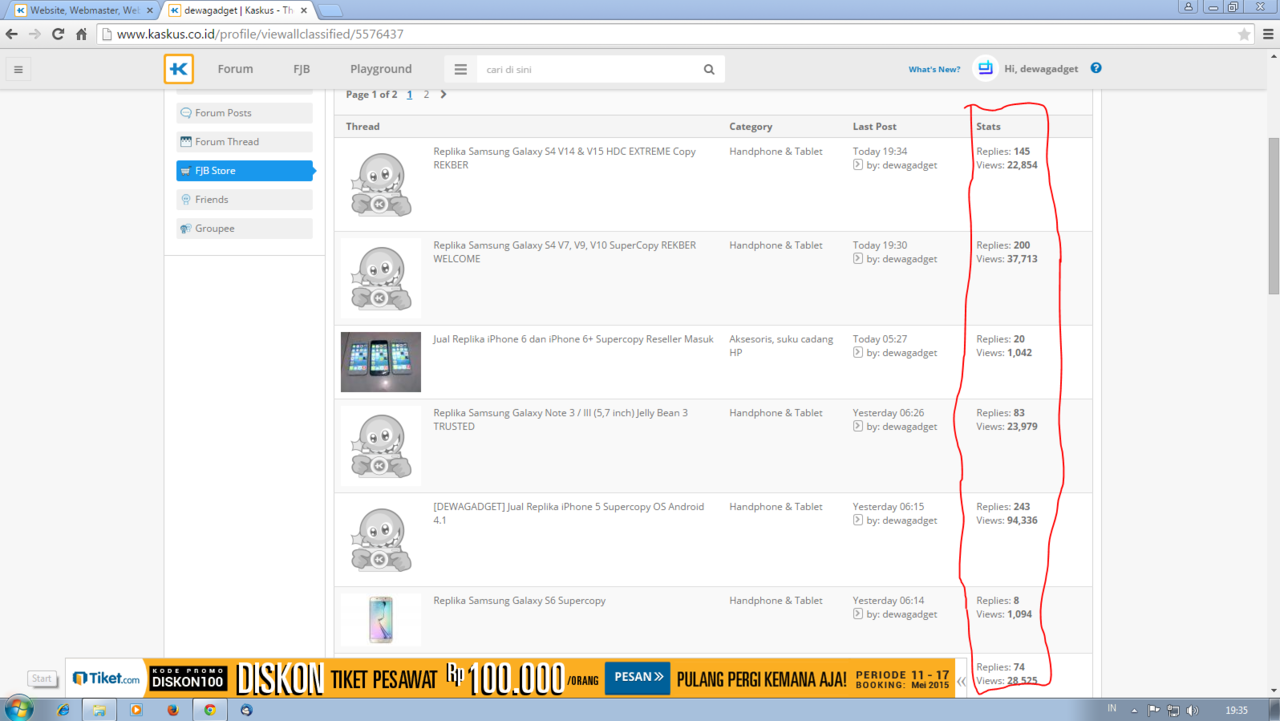Image resolution: width=1280 pixels, height=721 pixels.
Task: Open Windows Media Player taskbar icon
Action: 137,710
